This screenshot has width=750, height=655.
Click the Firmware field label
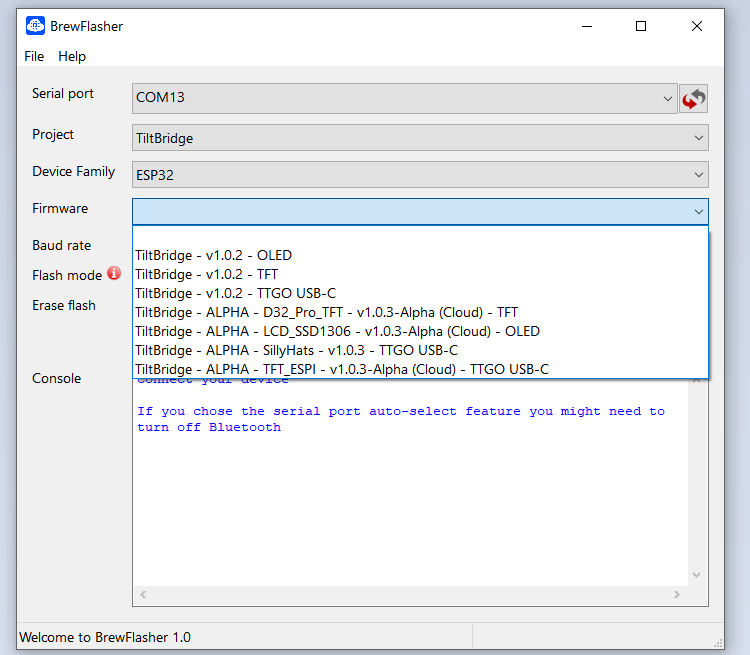pos(60,209)
